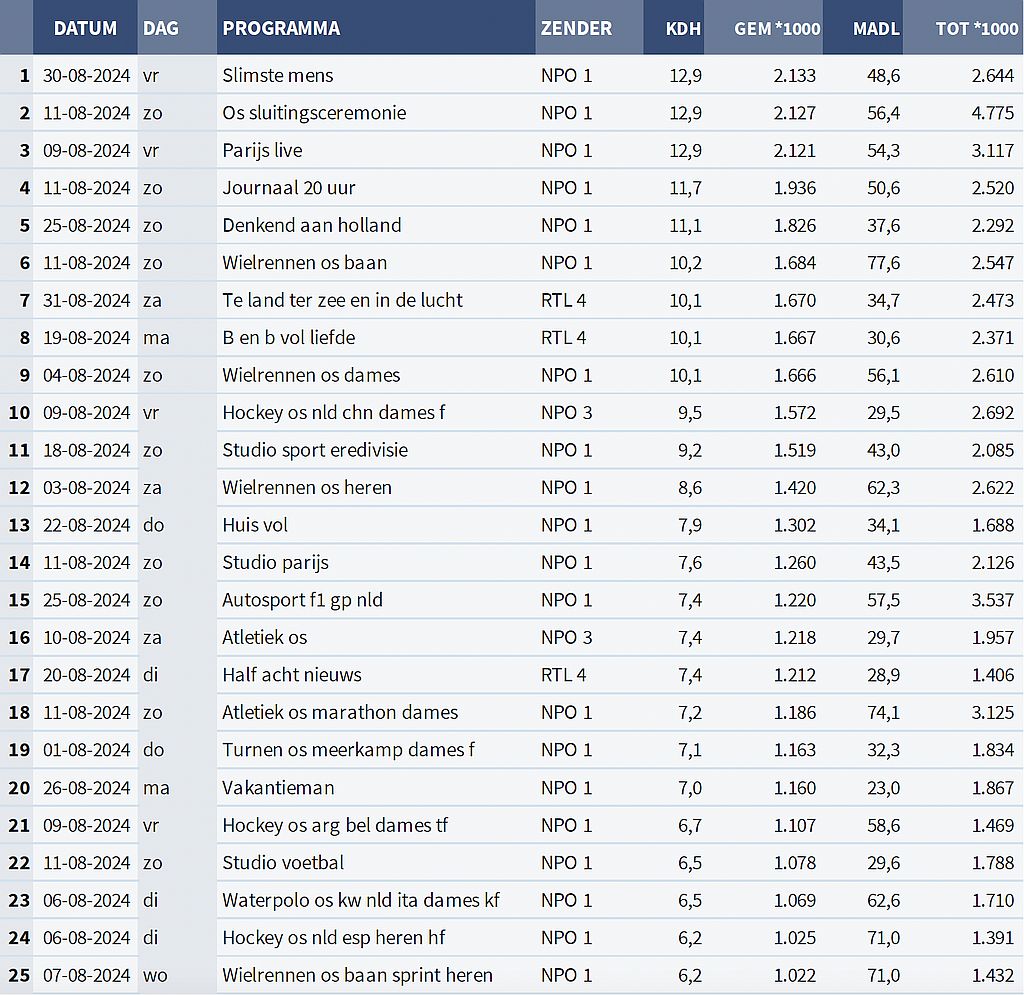Click the GEM value 2.133
This screenshot has width=1024, height=995.
click(x=795, y=76)
